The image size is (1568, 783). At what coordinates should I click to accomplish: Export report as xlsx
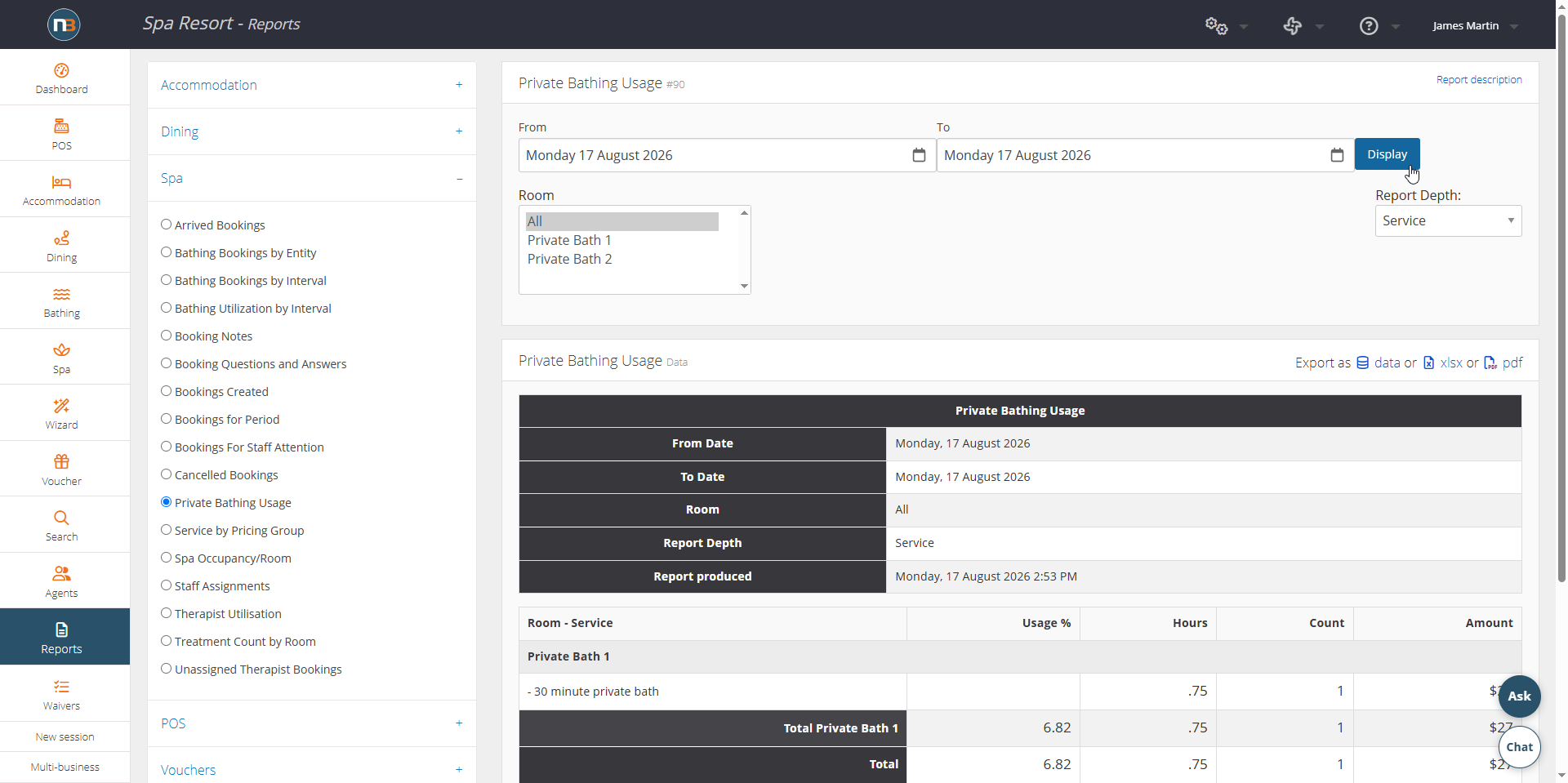(1443, 363)
